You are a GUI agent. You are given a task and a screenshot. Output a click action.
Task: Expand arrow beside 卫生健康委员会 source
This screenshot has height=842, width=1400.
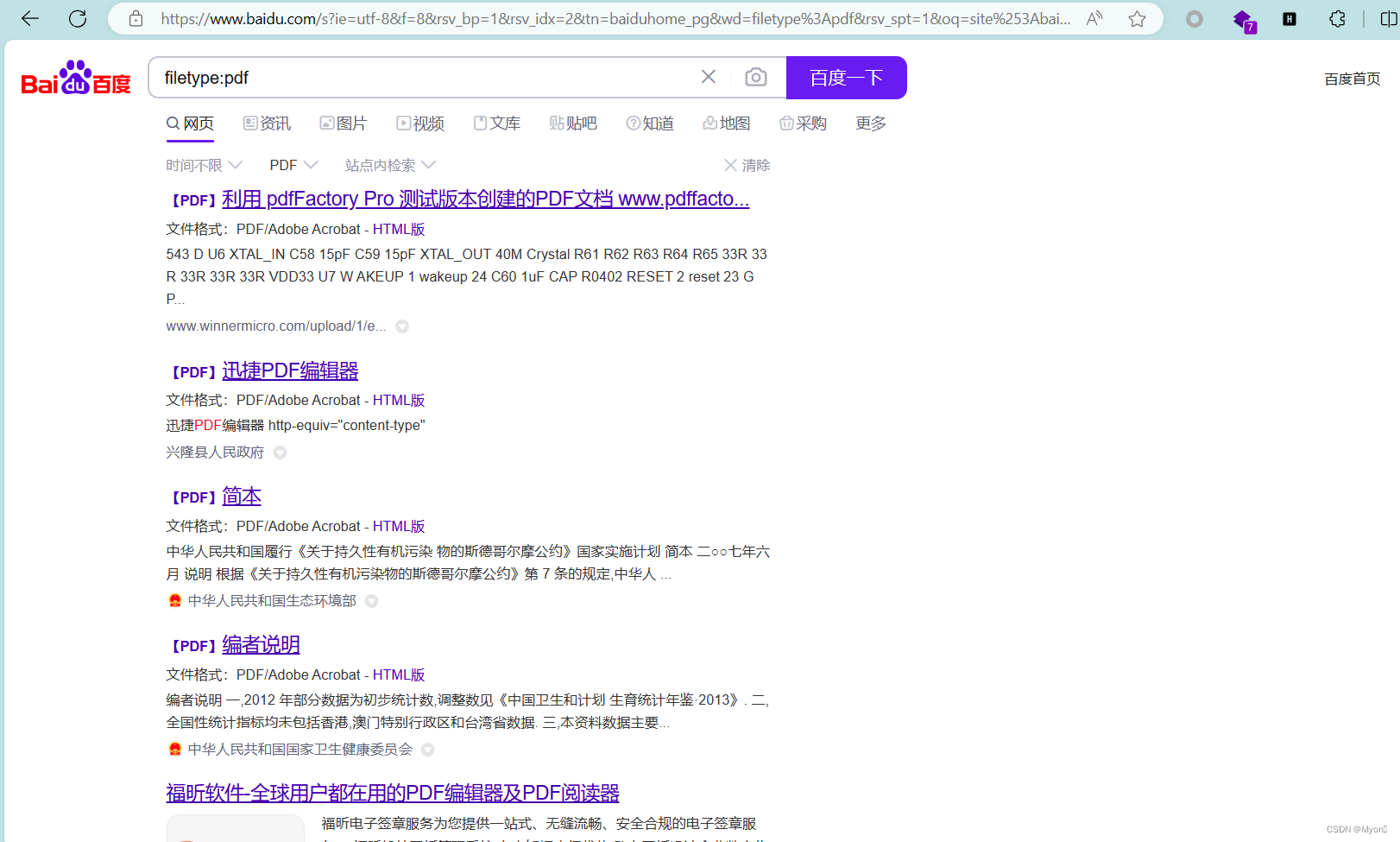point(428,750)
